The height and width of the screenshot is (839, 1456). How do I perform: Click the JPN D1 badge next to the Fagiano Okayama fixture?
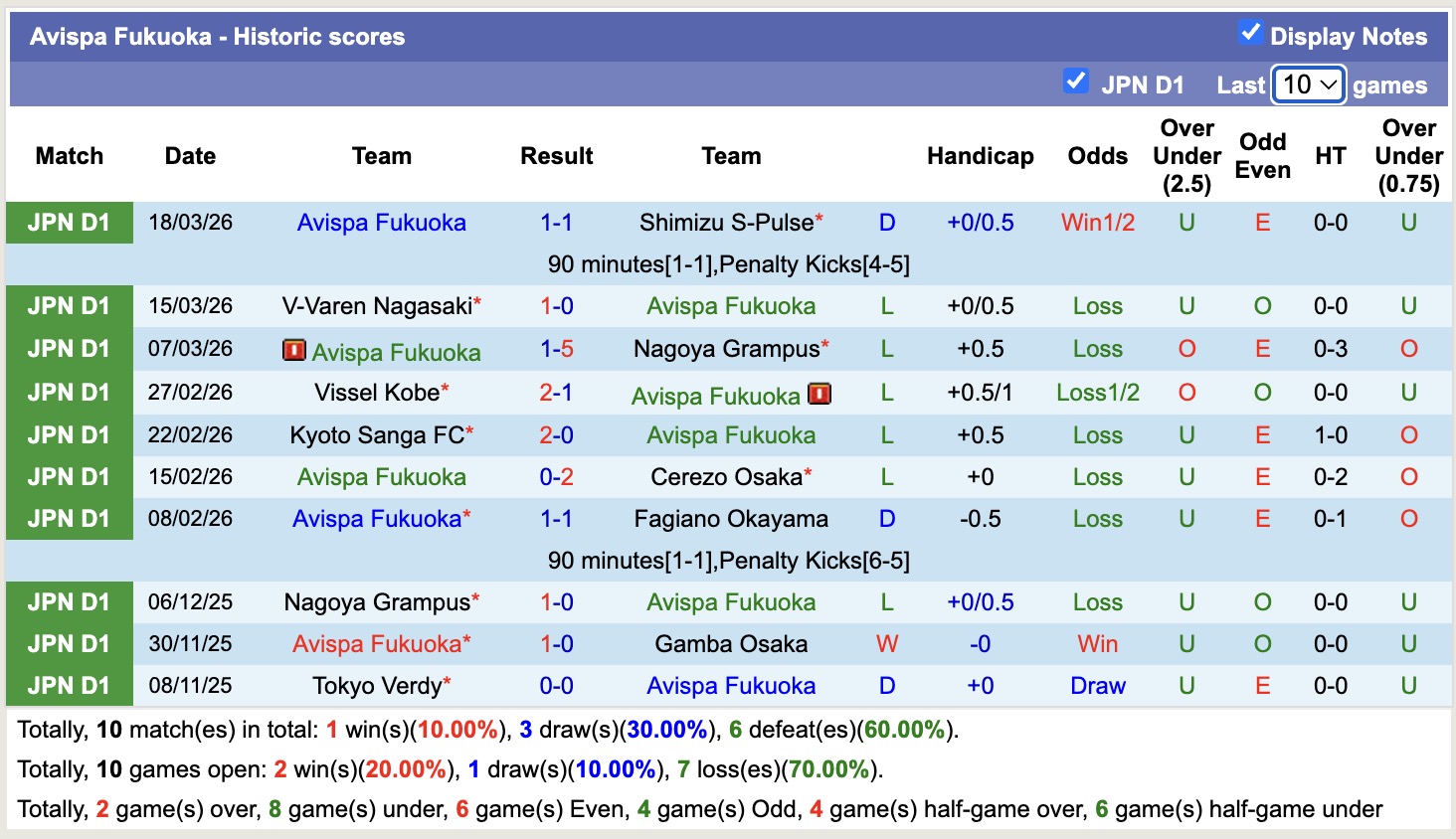pos(69,518)
